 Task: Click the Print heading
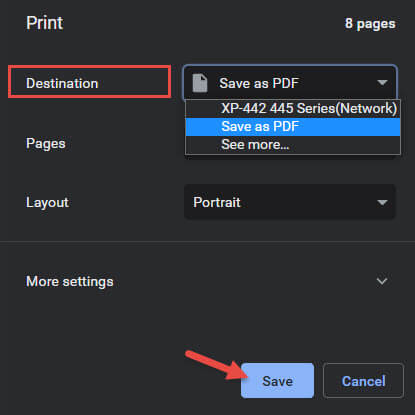[45, 23]
